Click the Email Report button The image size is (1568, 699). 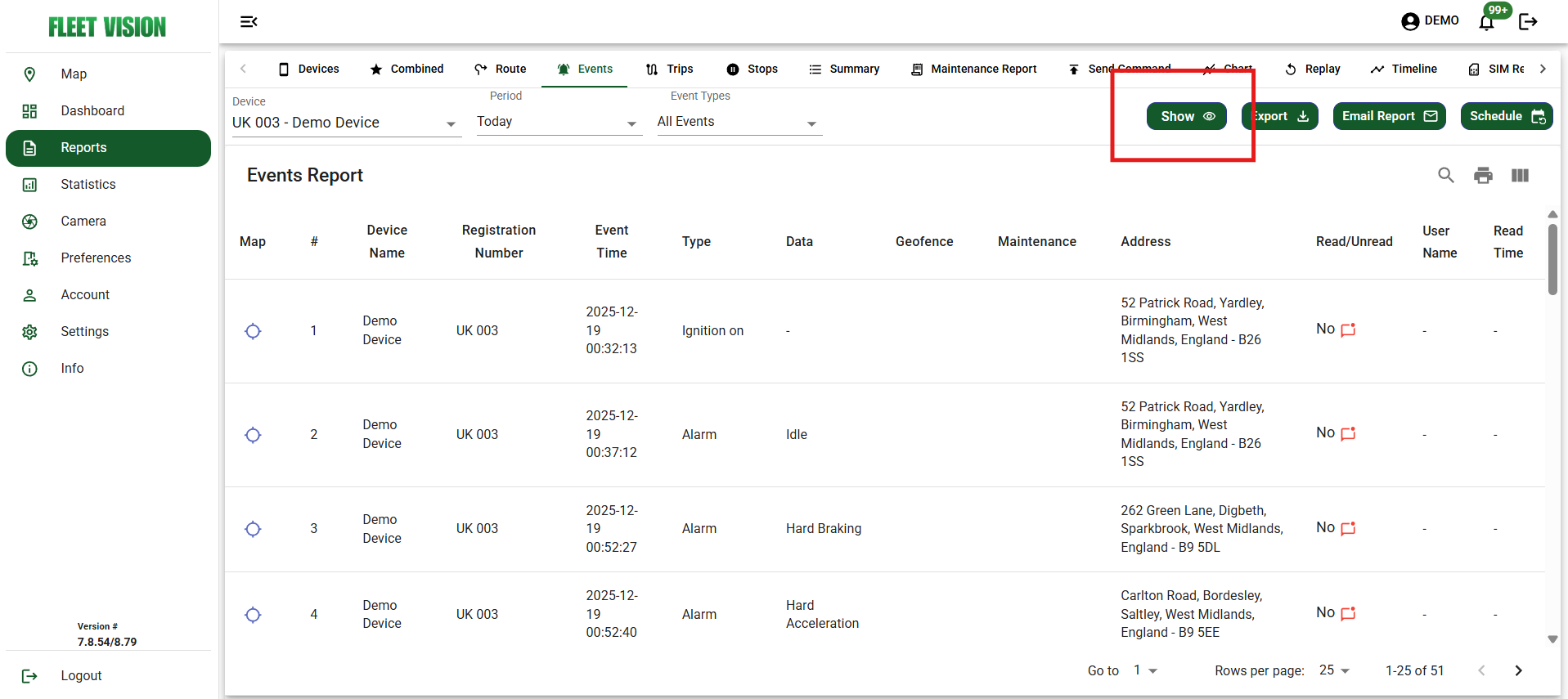tap(1389, 116)
